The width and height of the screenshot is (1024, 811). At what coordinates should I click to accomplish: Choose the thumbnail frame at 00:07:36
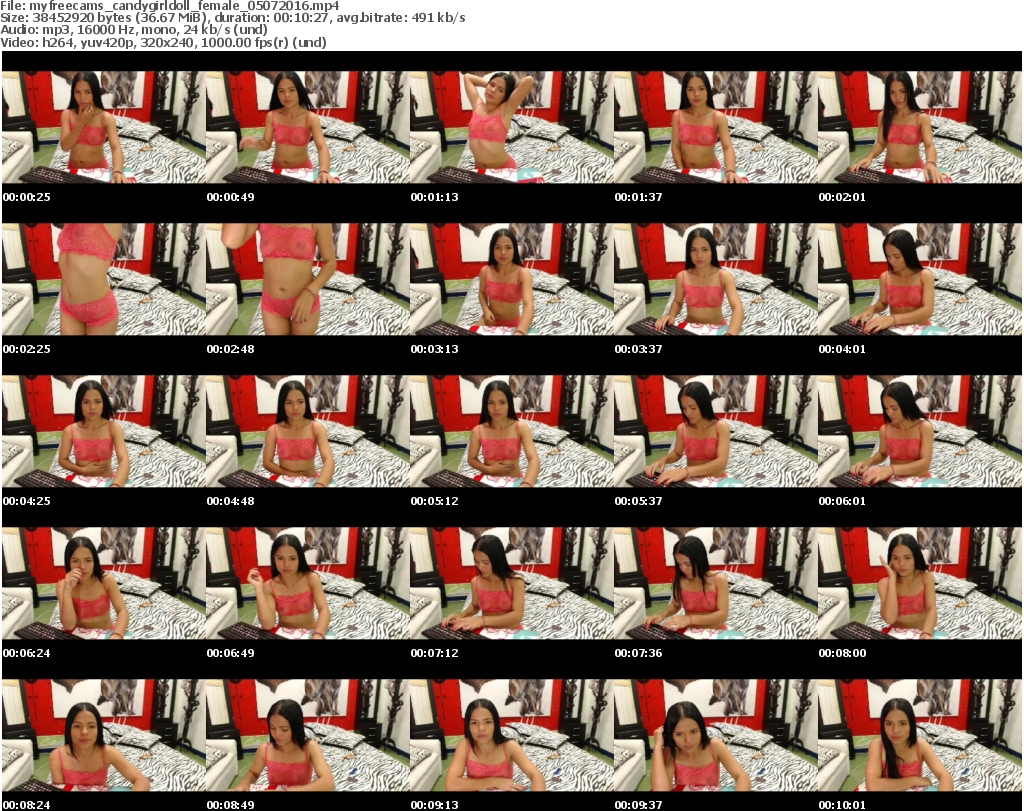(x=716, y=583)
